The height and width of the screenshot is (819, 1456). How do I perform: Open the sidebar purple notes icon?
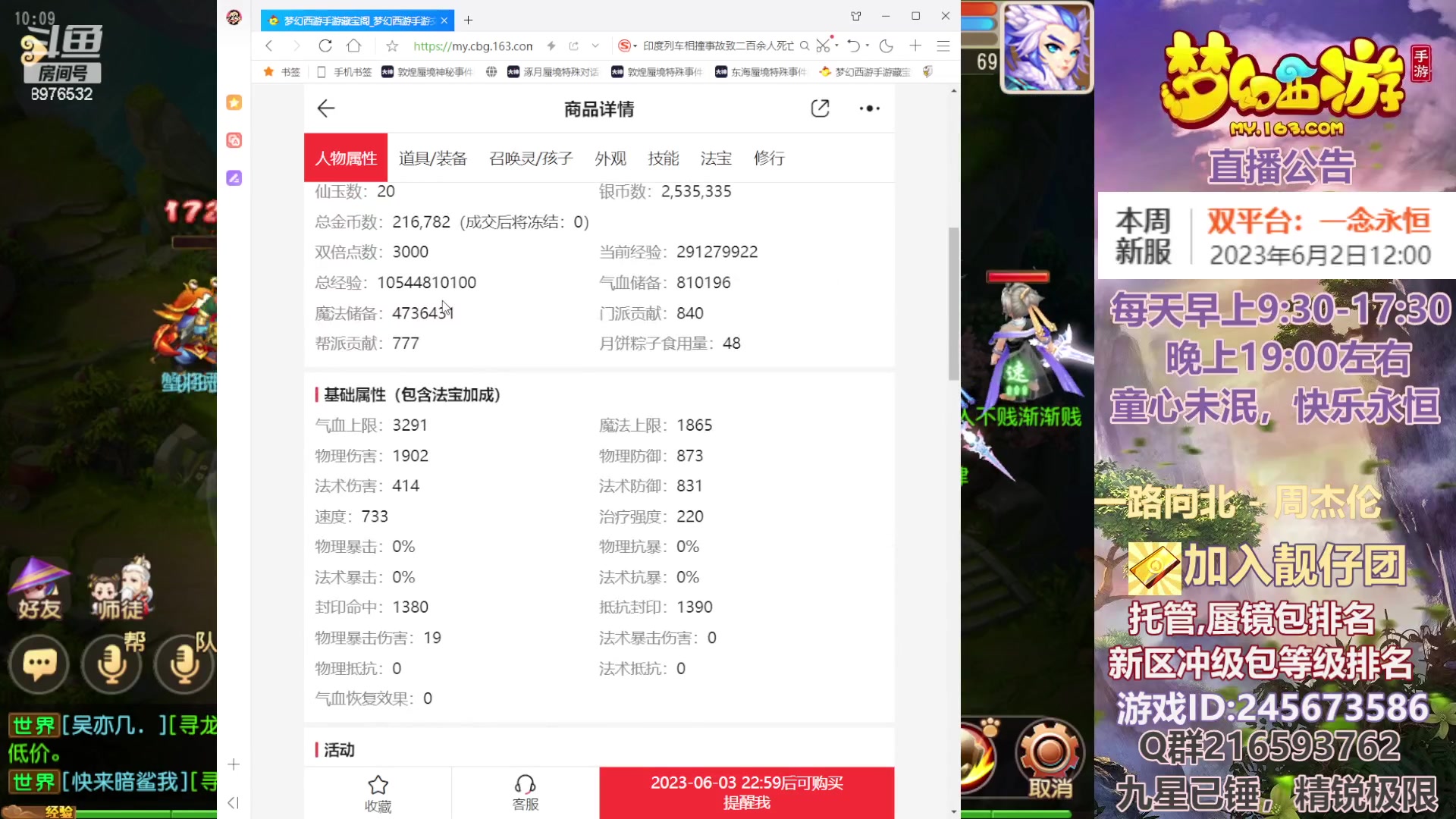click(x=234, y=178)
